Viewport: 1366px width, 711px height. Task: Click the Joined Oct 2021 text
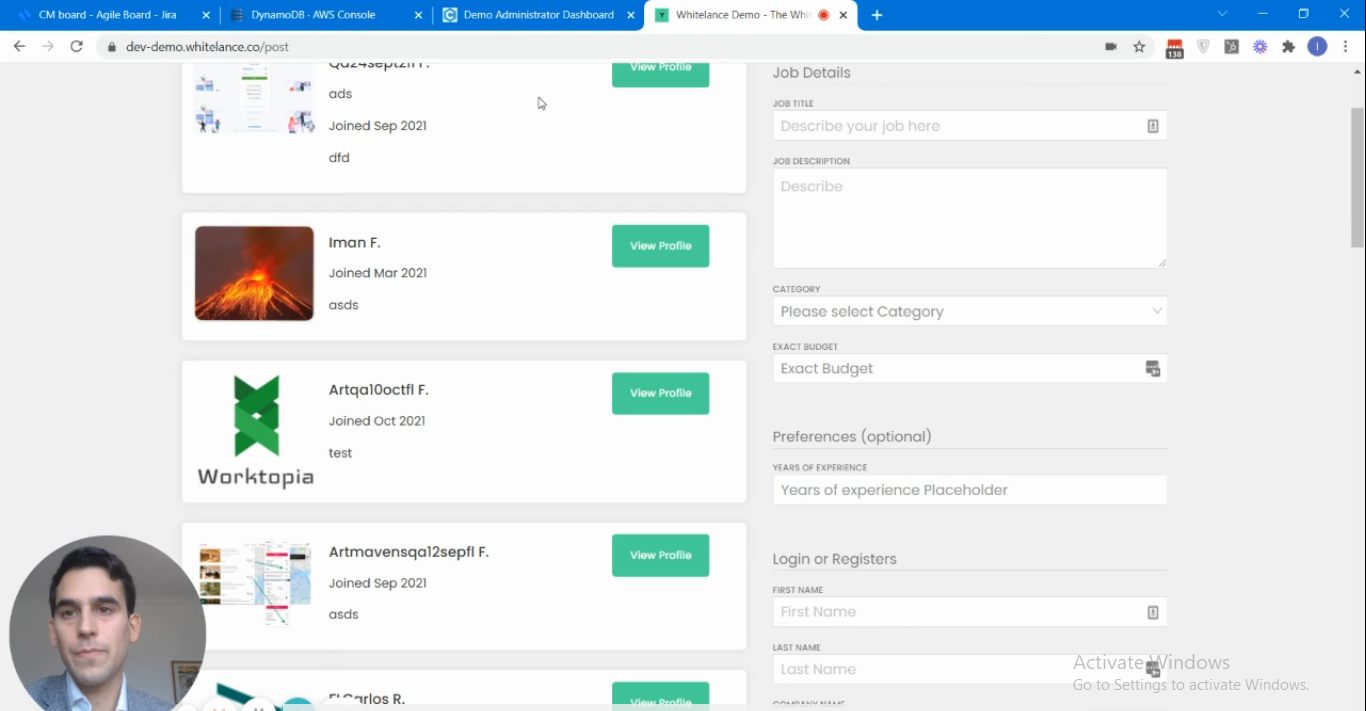(x=377, y=421)
